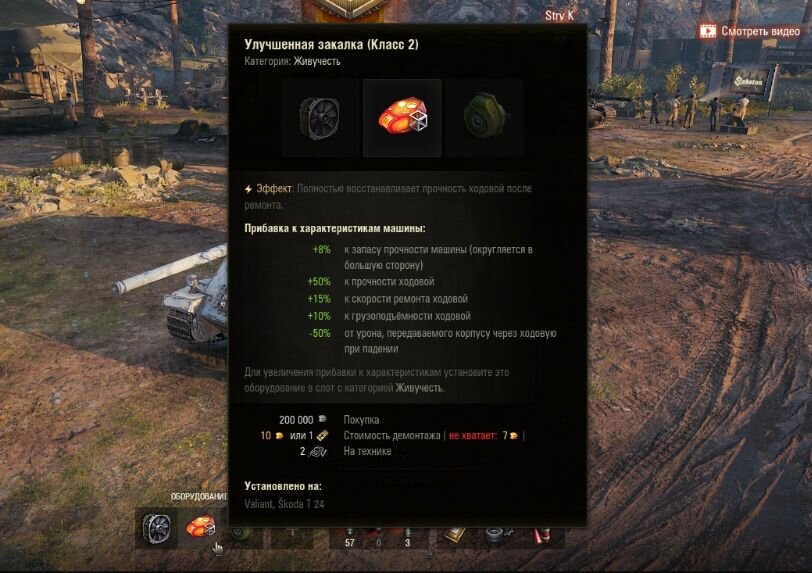Click the highlighted orange hardening thumbnail
The image size is (812, 573).
click(402, 118)
